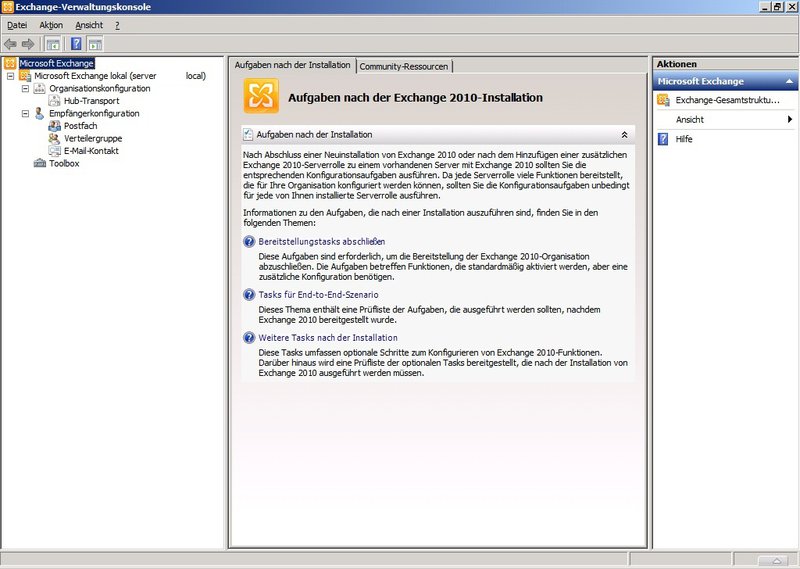Collapse the Aufgaben nach der Installation section
The width and height of the screenshot is (800, 569).
(x=624, y=135)
